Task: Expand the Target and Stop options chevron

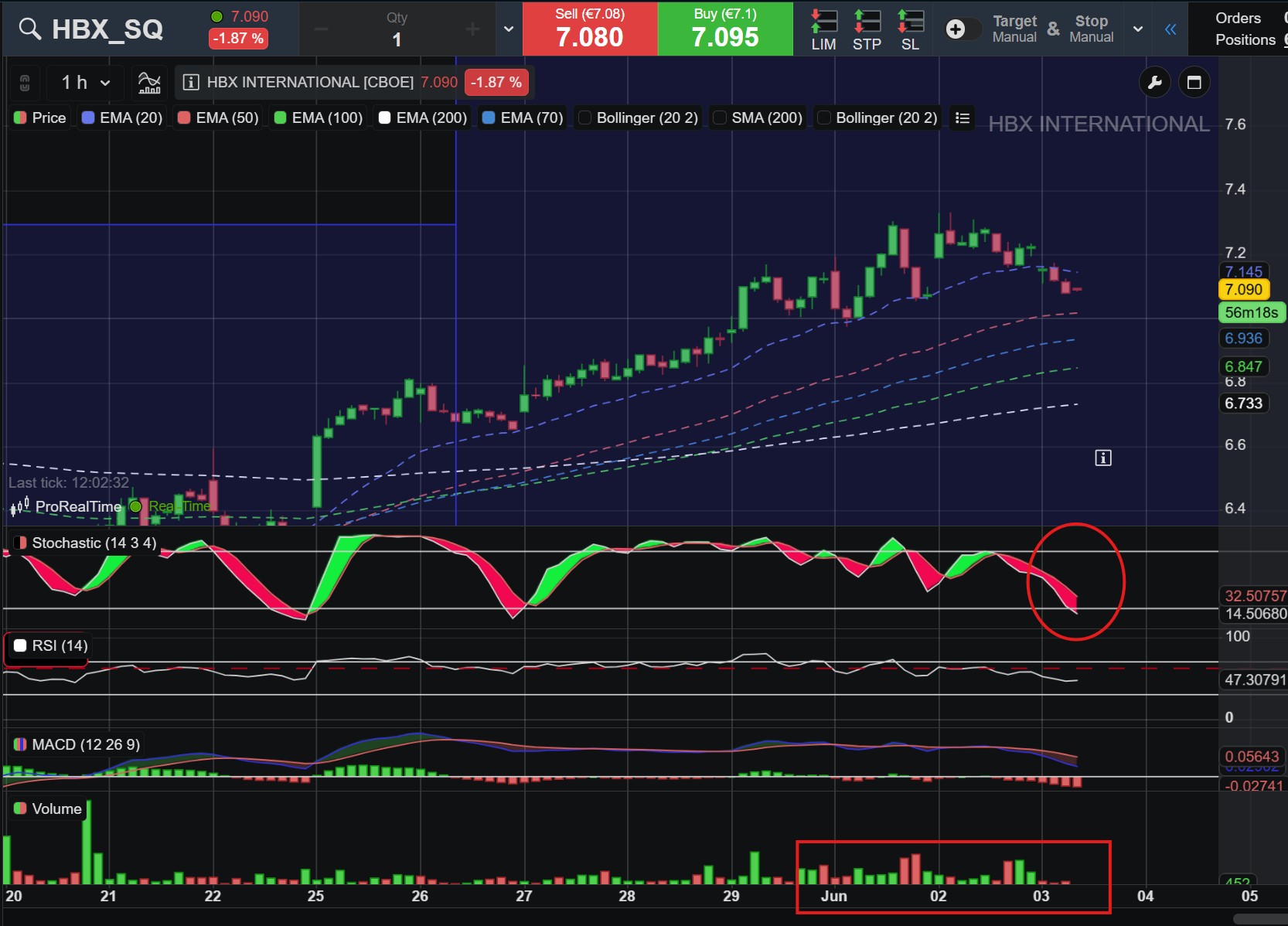Action: click(1138, 29)
